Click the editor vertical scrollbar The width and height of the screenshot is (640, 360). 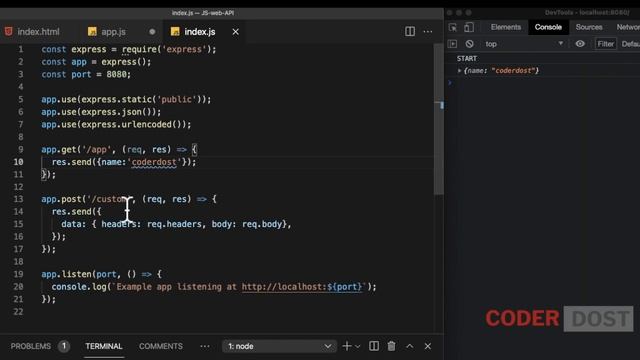point(439,120)
